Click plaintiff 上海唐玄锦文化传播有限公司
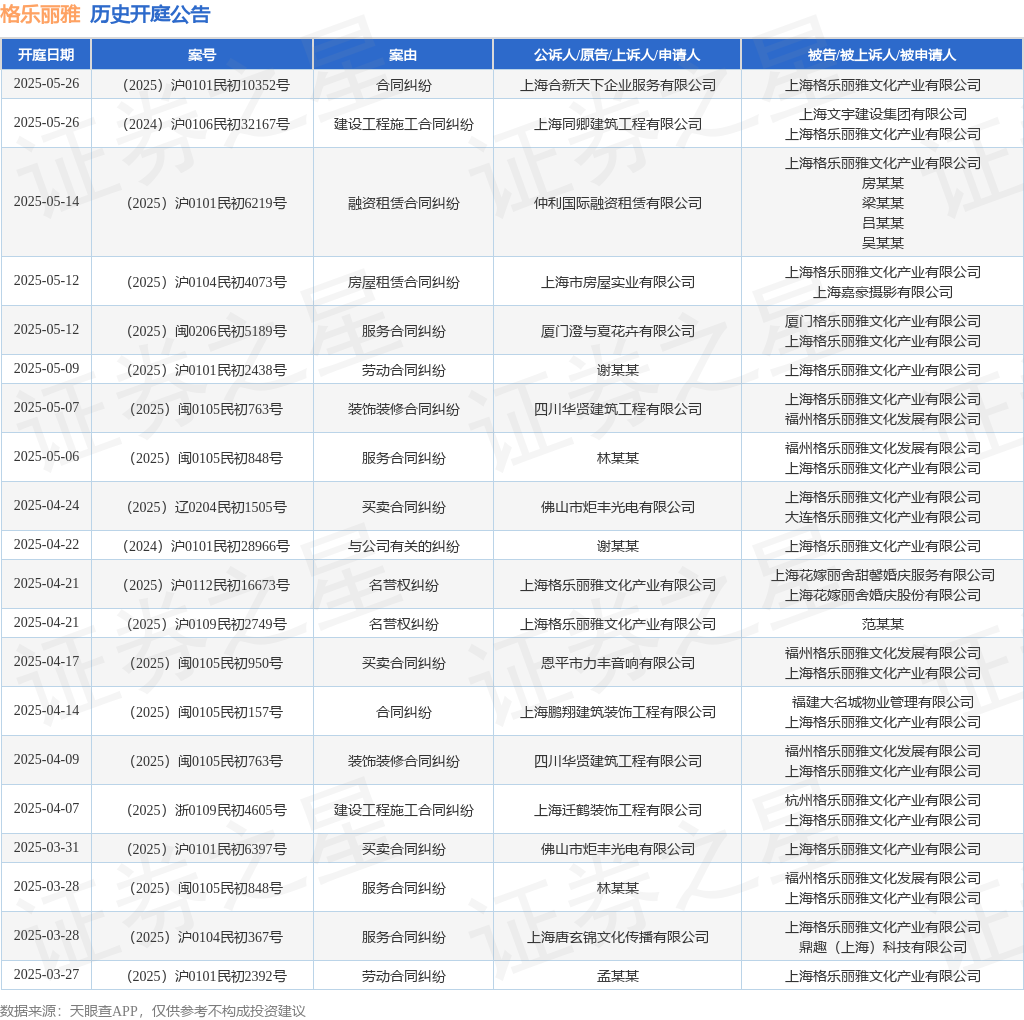Image resolution: width=1024 pixels, height=1020 pixels. pyautogui.click(x=618, y=937)
